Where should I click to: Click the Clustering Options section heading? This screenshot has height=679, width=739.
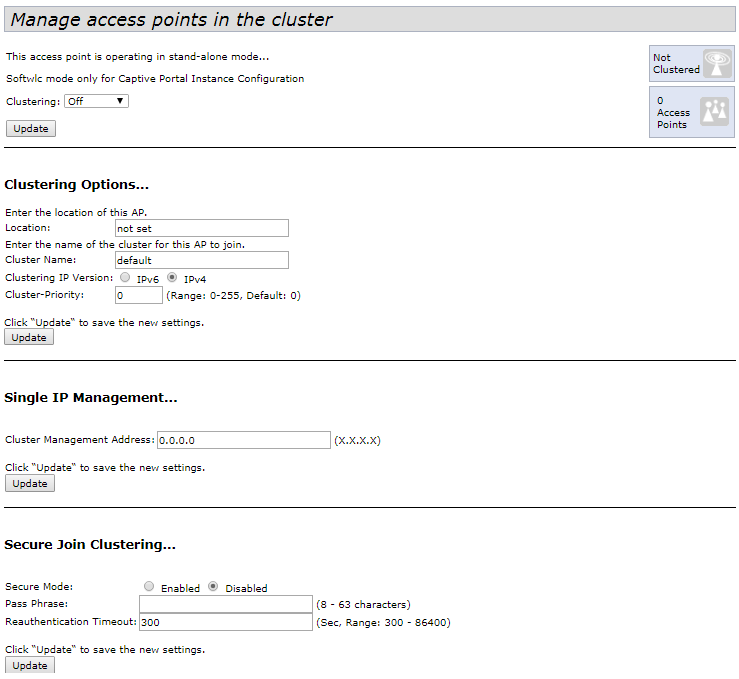click(x=76, y=185)
